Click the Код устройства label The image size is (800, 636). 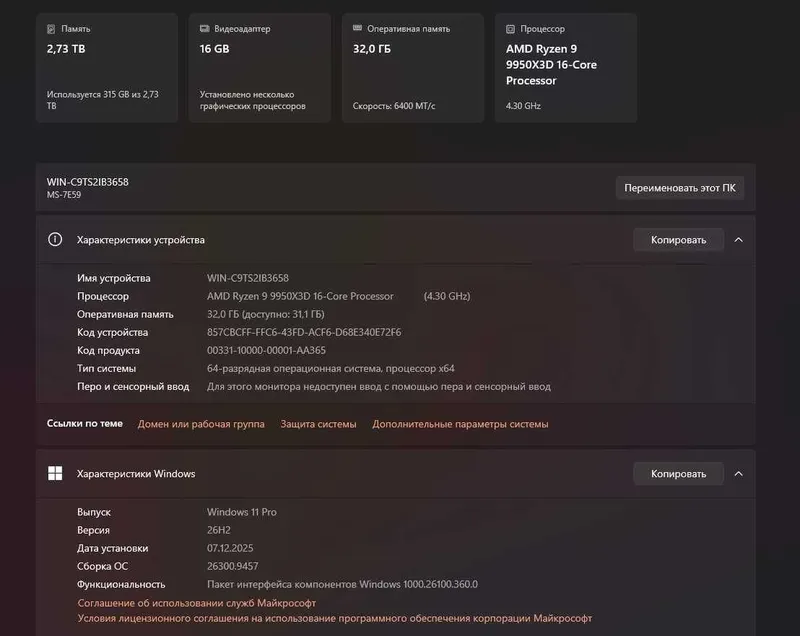(113, 332)
